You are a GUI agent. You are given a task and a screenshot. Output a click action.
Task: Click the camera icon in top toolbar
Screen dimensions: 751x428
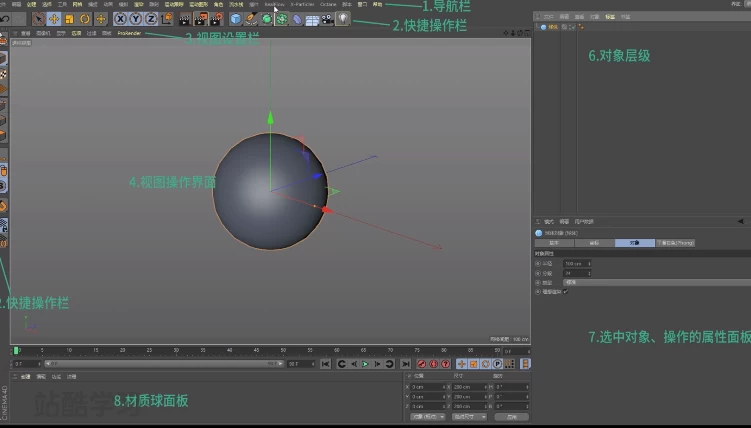click(x=327, y=19)
